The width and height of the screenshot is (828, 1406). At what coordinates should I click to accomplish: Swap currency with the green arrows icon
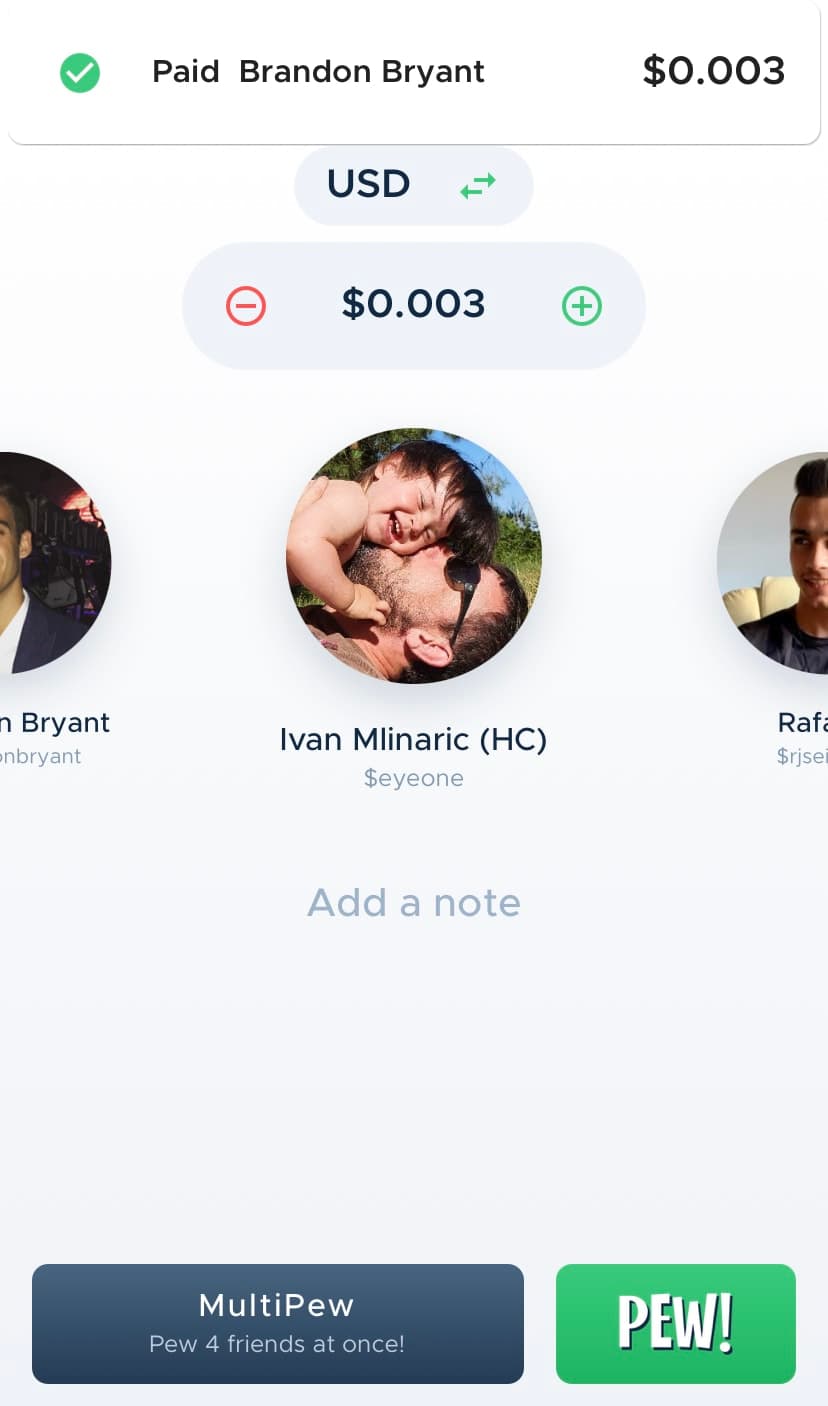478,185
